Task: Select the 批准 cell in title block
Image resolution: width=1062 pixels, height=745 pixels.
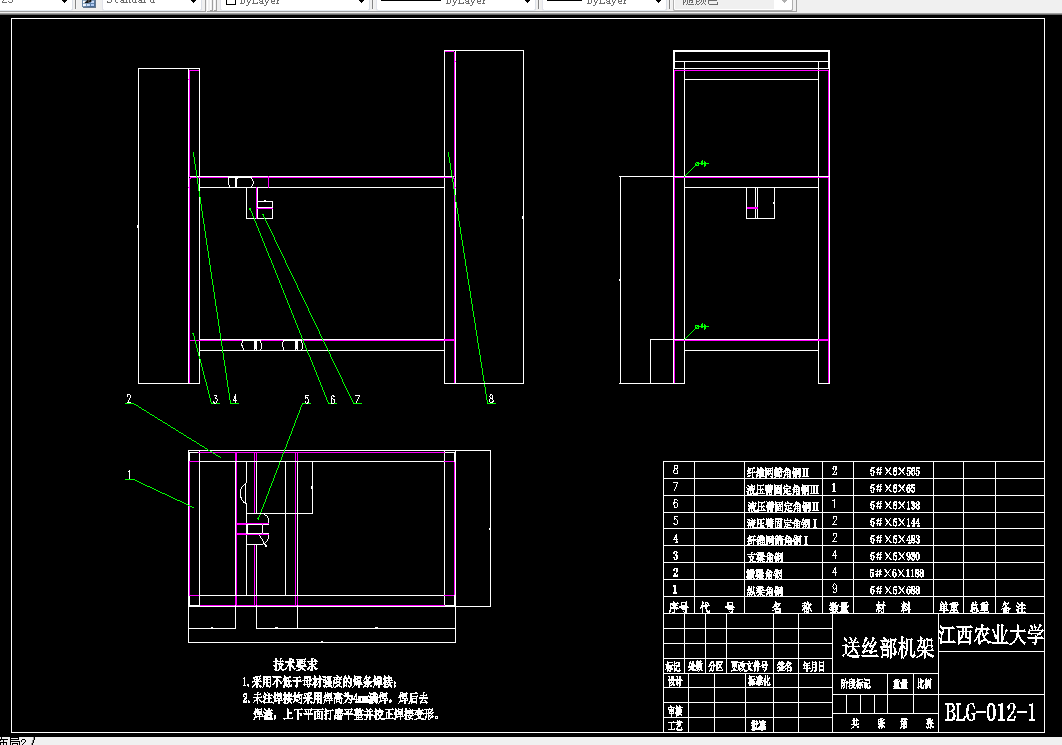Action: point(758,725)
